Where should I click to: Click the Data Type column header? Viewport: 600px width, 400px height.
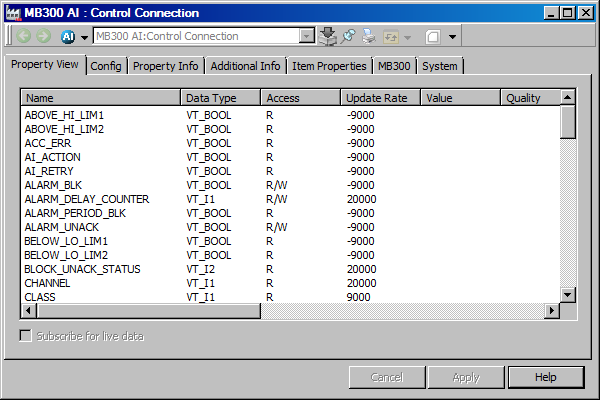point(220,98)
